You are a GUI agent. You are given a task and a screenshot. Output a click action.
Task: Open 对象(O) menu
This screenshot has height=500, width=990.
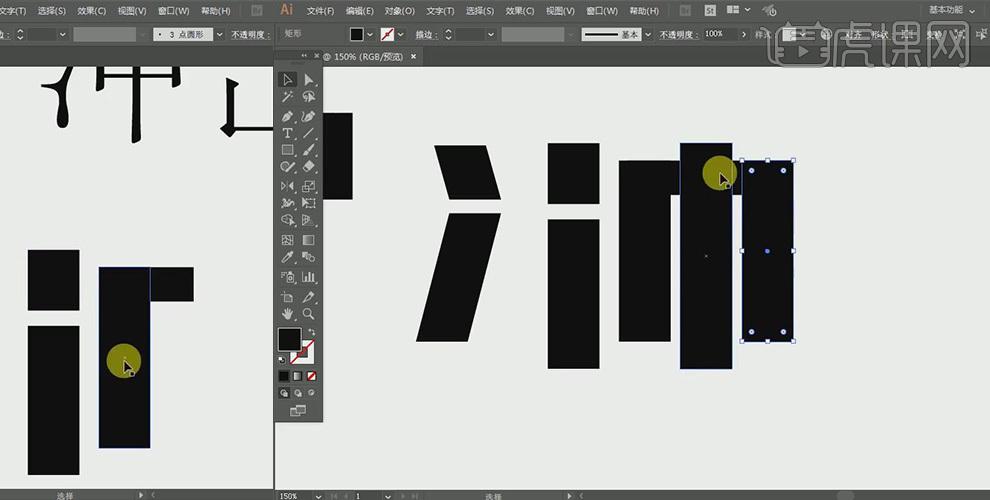[400, 11]
